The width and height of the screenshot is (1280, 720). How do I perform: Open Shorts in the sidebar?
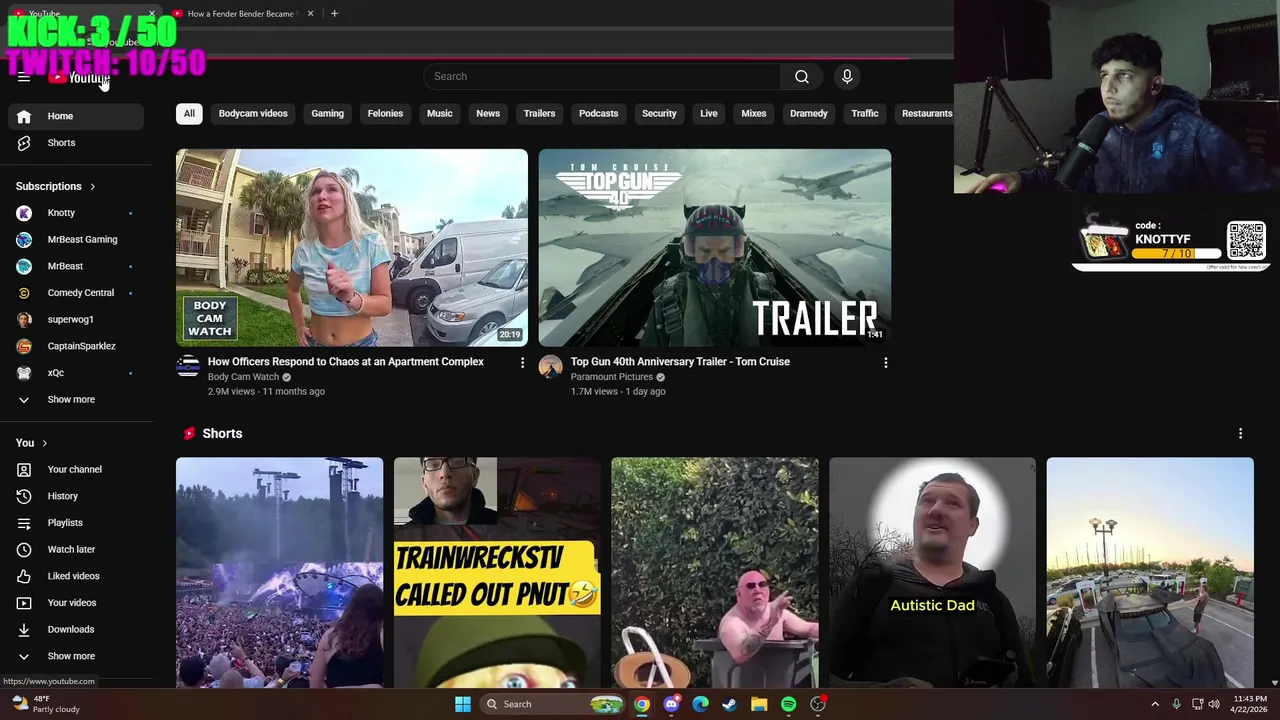click(x=76, y=143)
